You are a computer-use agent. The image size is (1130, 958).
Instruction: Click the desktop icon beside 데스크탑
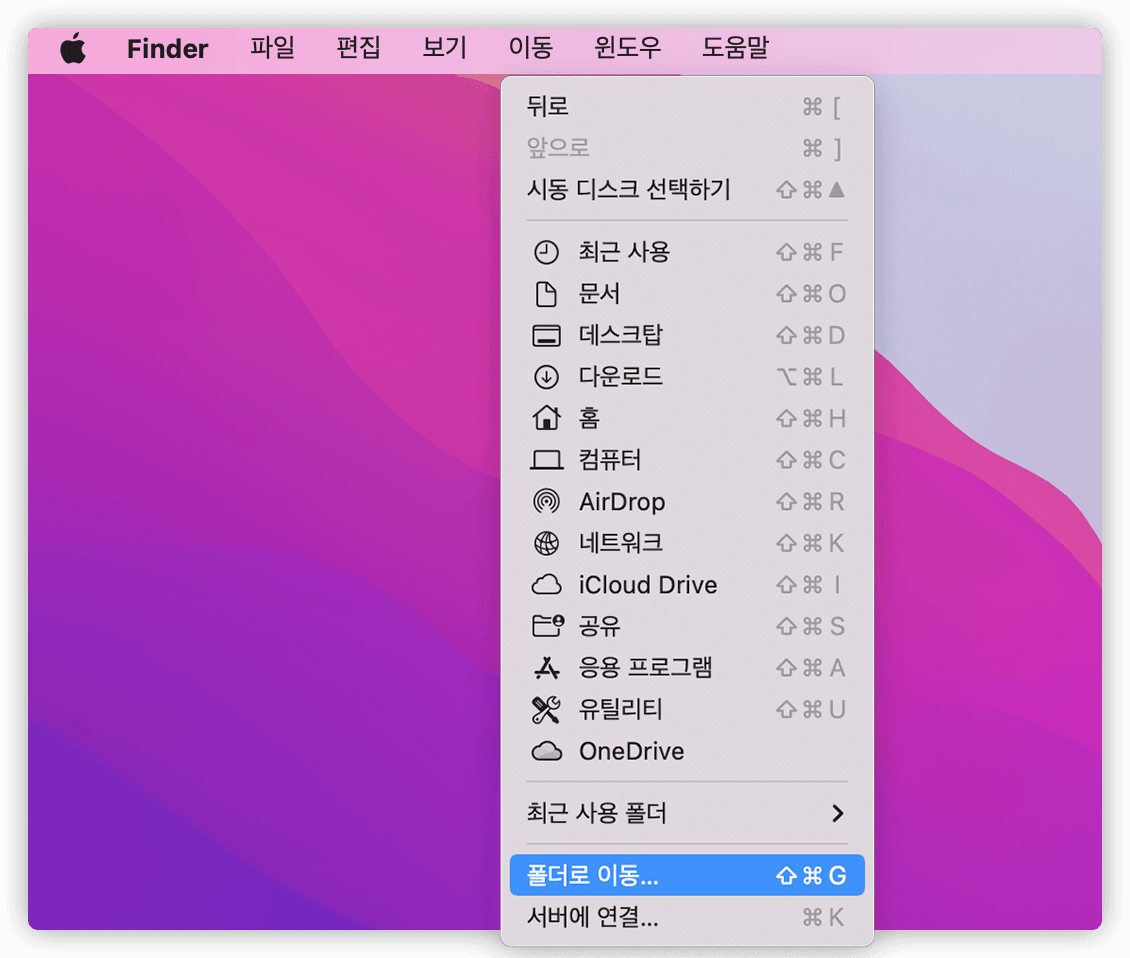[546, 336]
